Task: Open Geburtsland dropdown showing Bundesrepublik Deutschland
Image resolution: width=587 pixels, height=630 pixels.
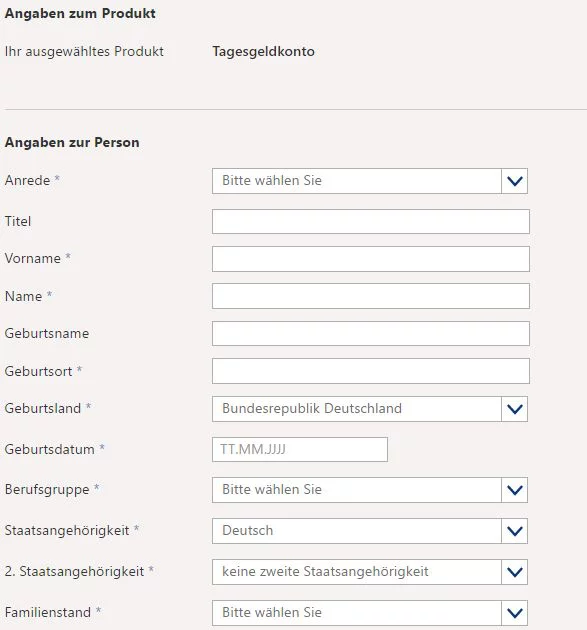Action: pyautogui.click(x=370, y=409)
